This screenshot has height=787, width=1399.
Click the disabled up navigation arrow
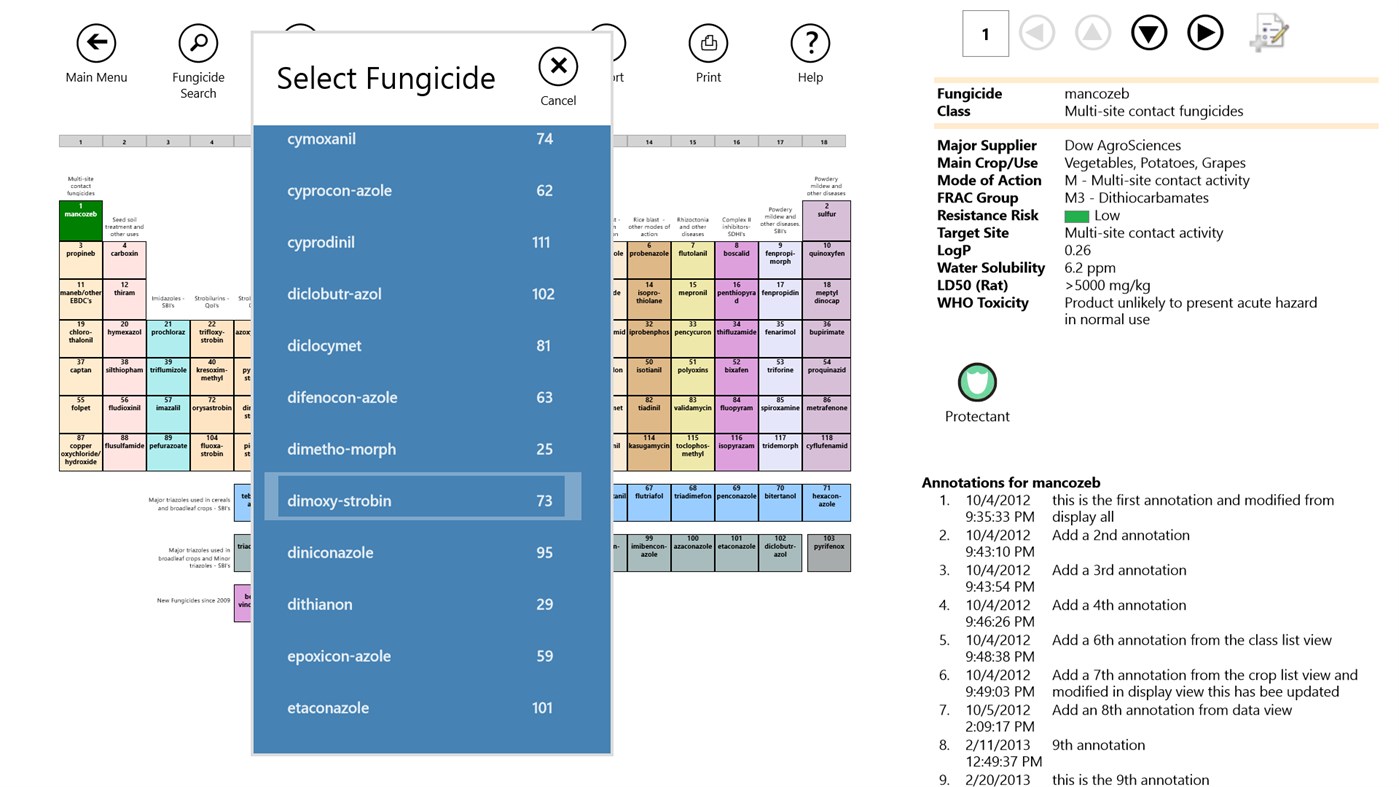[x=1092, y=33]
